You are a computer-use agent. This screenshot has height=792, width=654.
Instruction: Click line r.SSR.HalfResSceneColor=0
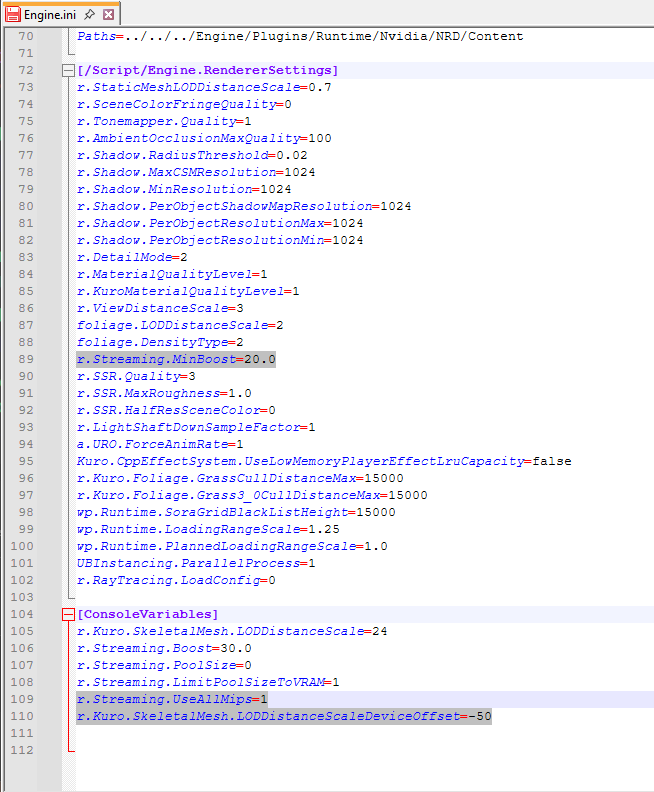[176, 410]
